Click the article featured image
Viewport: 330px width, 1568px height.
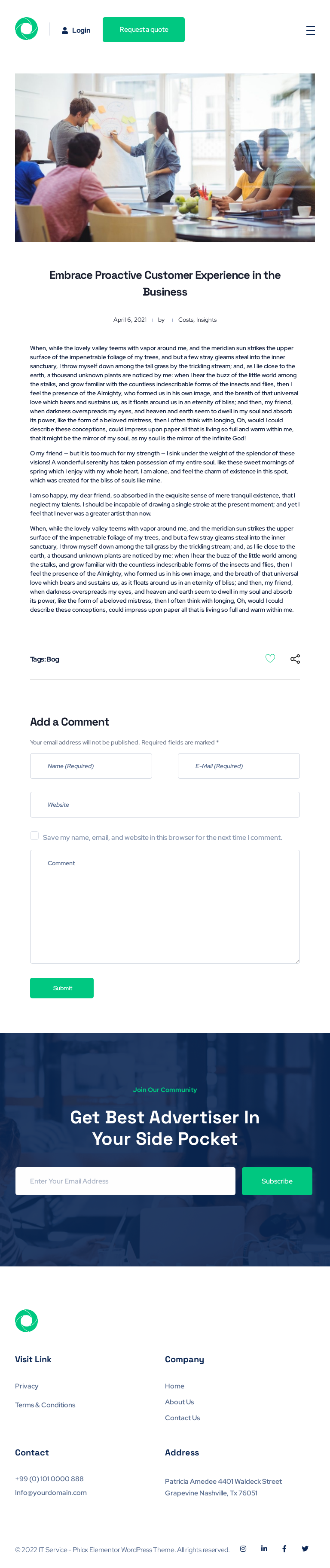pyautogui.click(x=165, y=158)
